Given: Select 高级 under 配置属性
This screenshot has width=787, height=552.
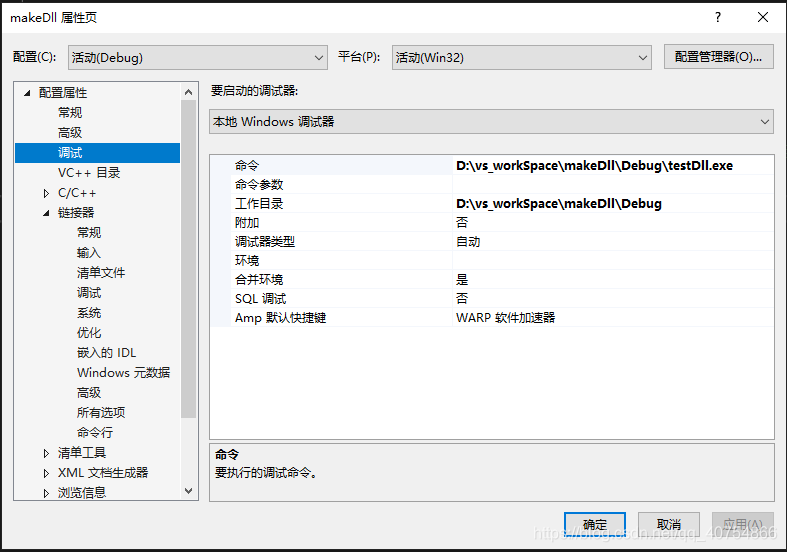Looking at the screenshot, I should (x=70, y=133).
